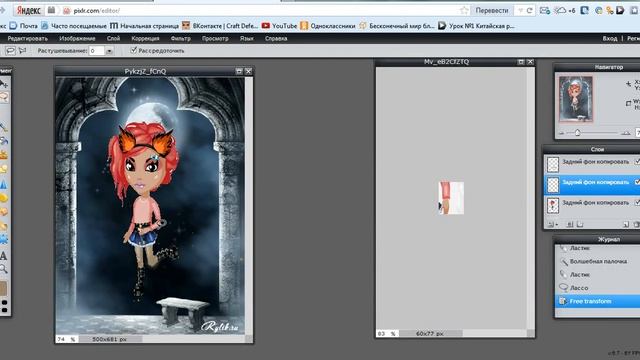The image size is (640, 360).
Task: Open the Слой menu
Action: (x=113, y=39)
